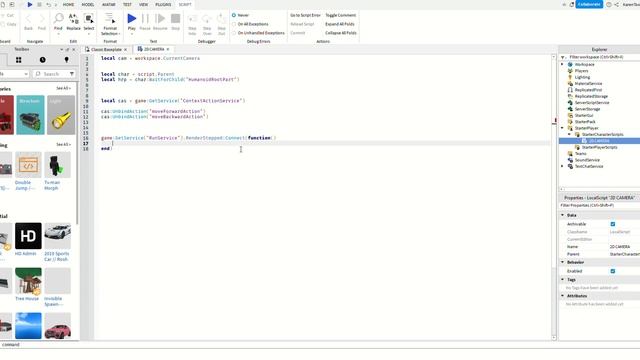Click the Collapse All Folds button
Viewport: 640px width, 360px height.
pyautogui.click(x=340, y=33)
